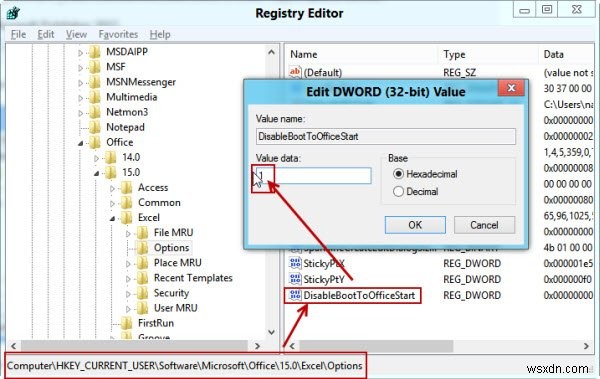
Task: Expand the Recent Templates node
Action: click(128, 279)
